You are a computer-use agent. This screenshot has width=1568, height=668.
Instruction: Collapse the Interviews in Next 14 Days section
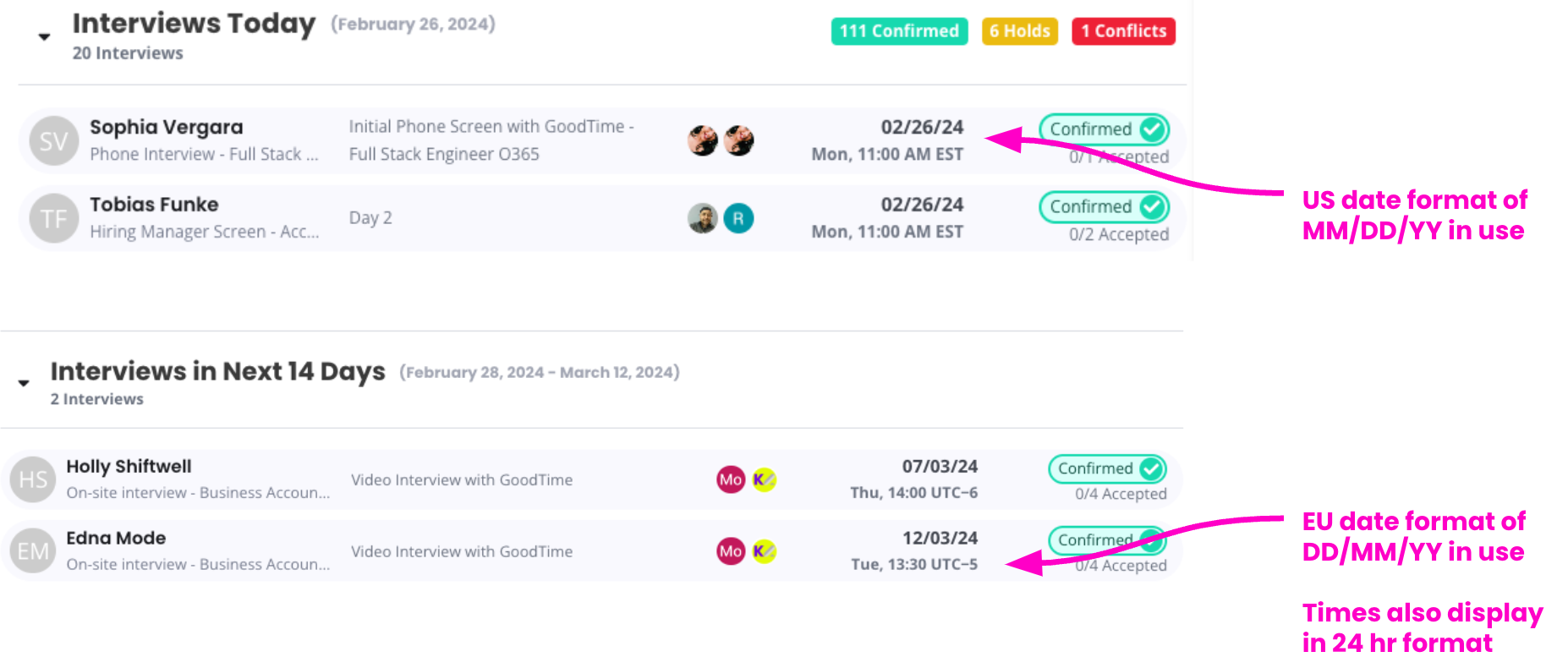click(24, 383)
